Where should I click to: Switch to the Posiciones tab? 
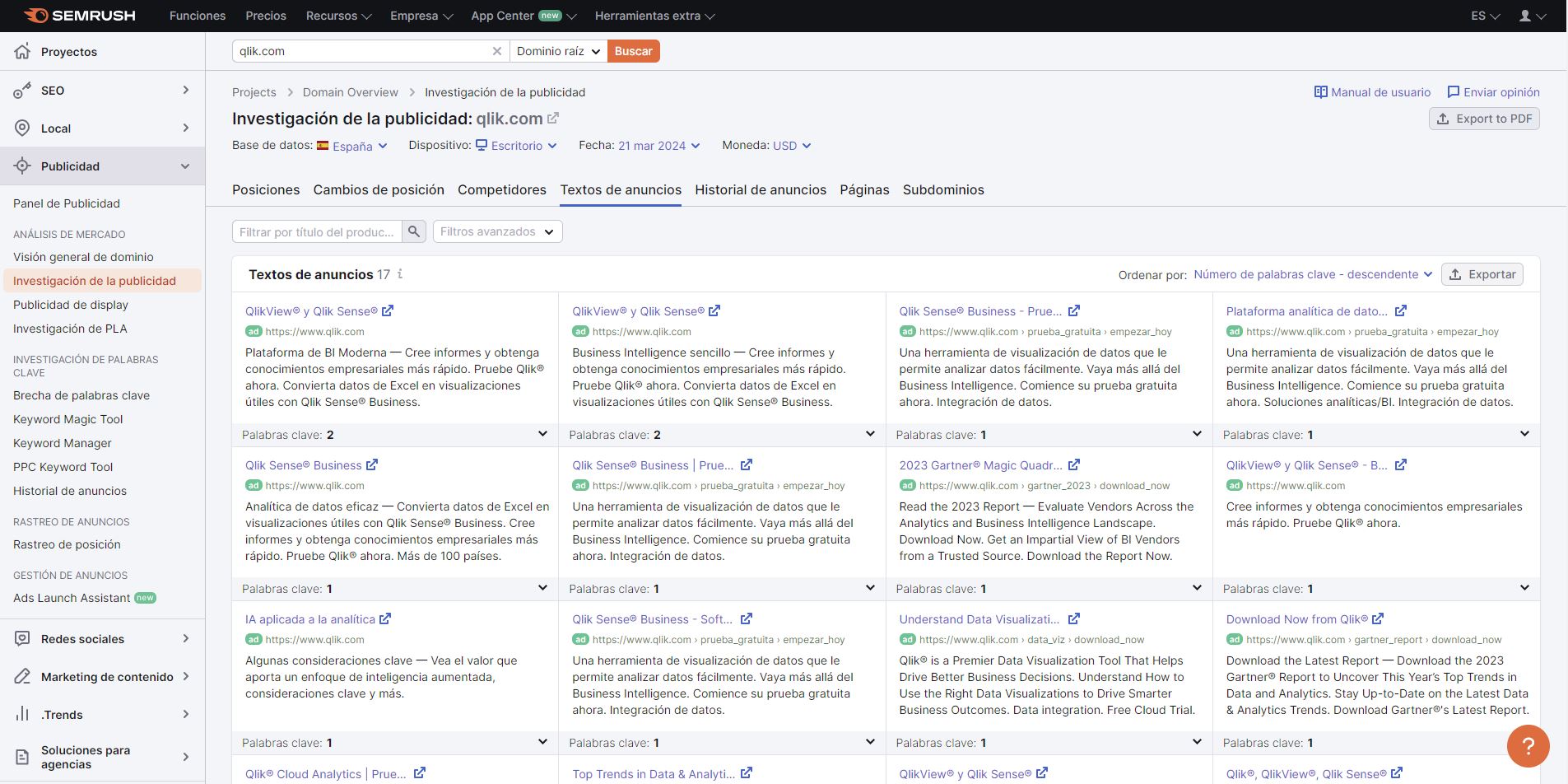[266, 189]
